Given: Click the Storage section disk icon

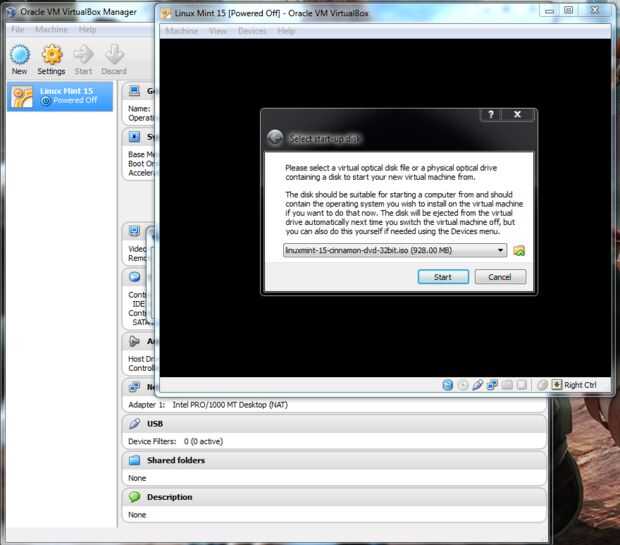Looking at the screenshot, I should (x=134, y=277).
